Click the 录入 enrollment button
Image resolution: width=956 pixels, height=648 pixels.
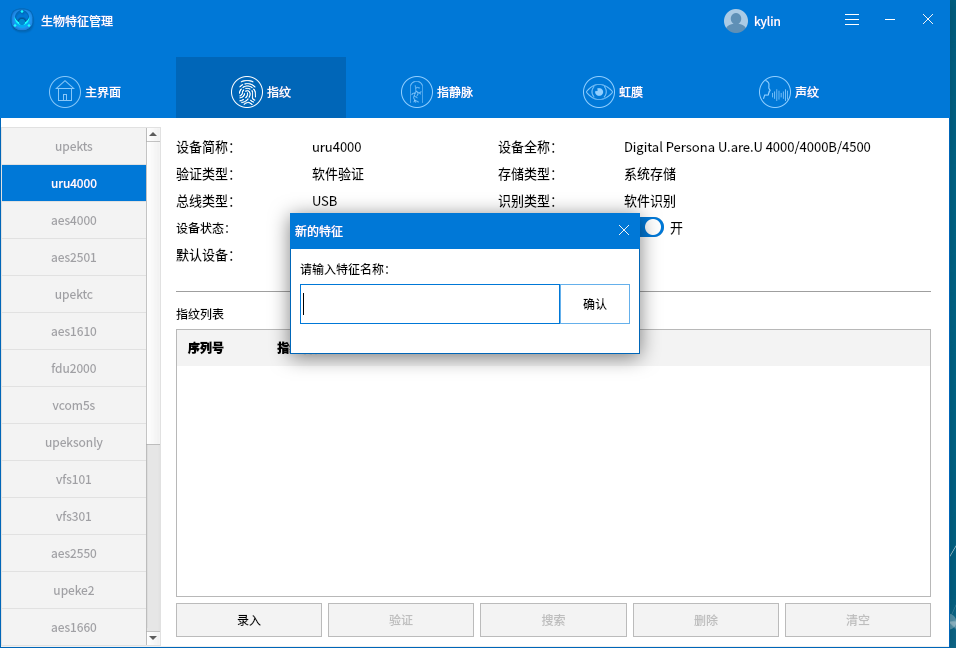tap(248, 620)
